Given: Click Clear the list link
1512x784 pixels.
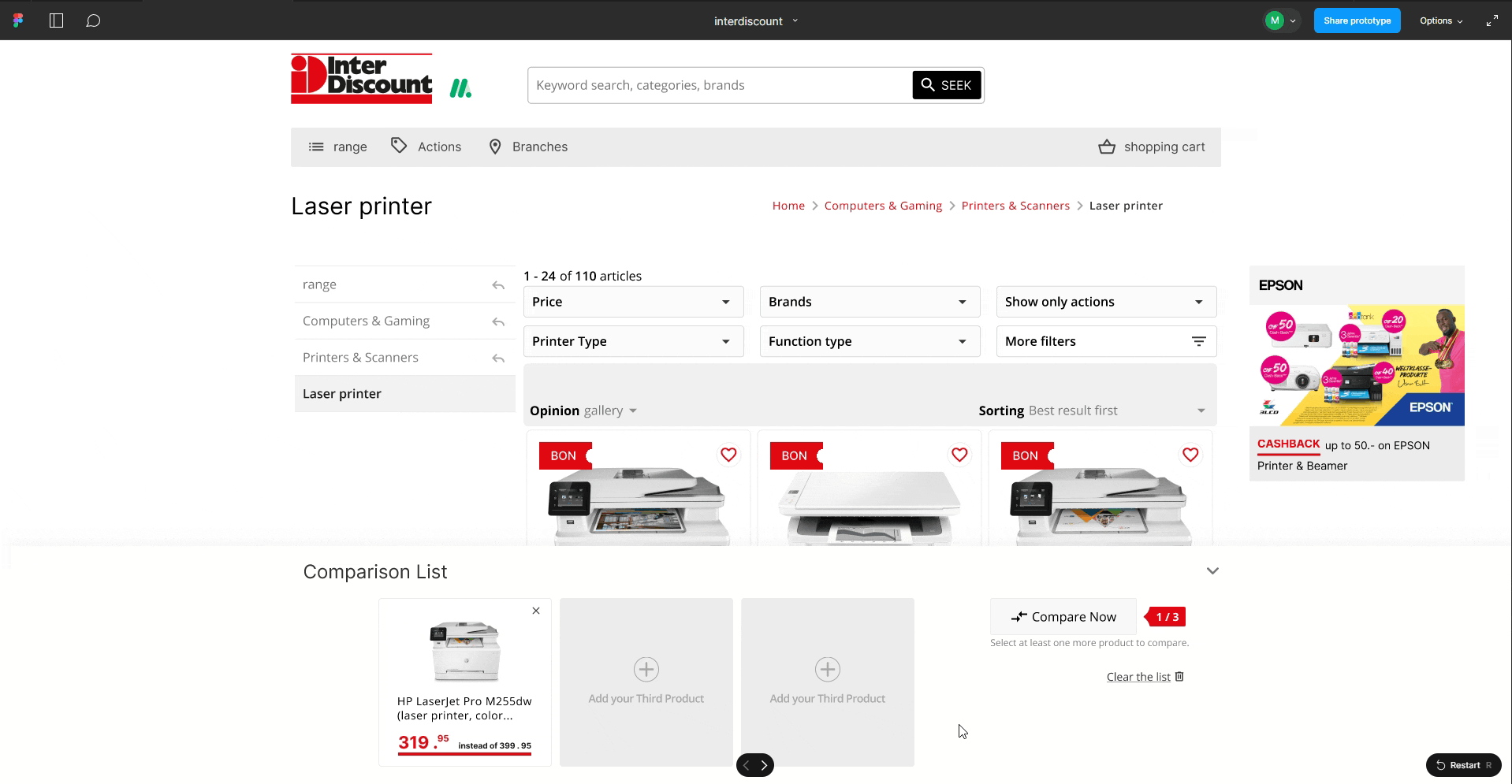Looking at the screenshot, I should point(1138,677).
